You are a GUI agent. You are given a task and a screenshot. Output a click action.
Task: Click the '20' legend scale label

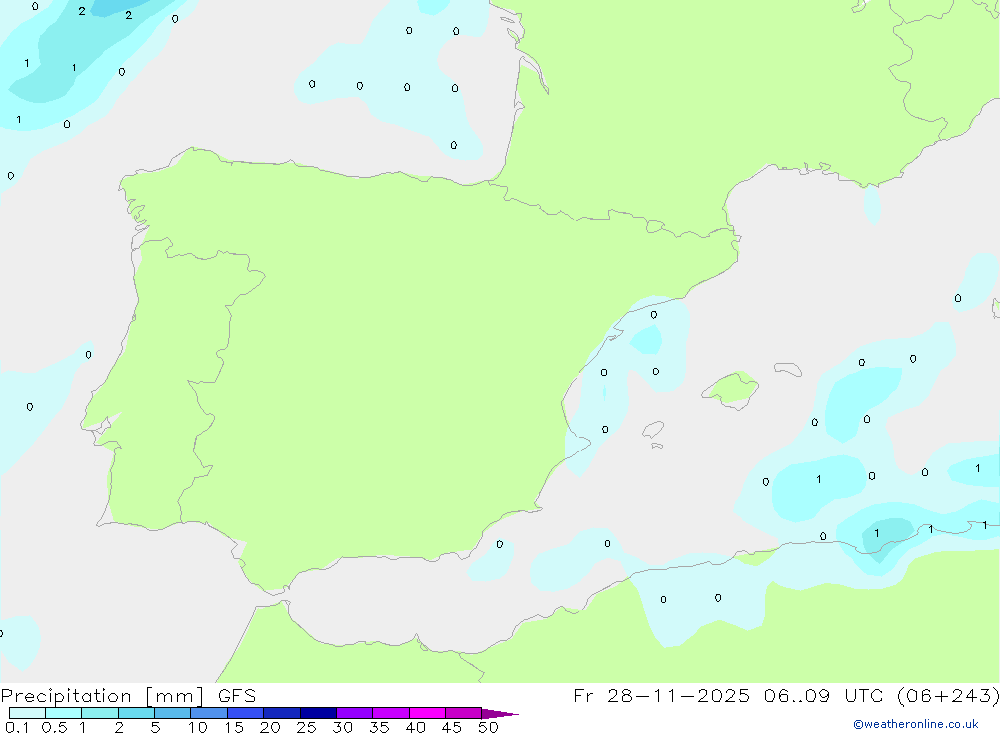click(270, 727)
